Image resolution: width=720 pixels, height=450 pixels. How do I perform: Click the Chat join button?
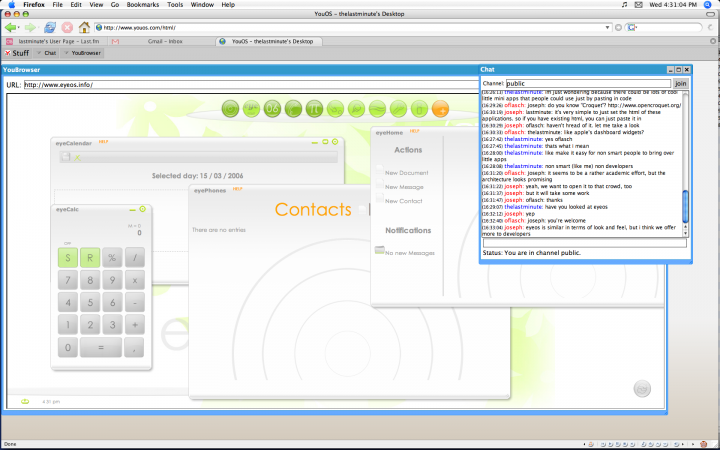tap(681, 84)
